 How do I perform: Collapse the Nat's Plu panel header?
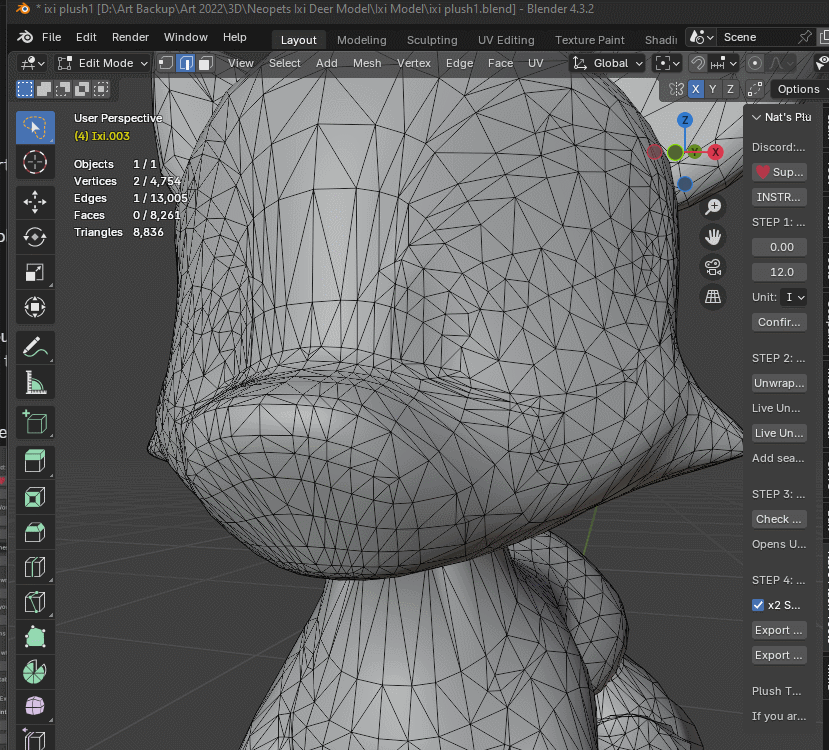[781, 117]
